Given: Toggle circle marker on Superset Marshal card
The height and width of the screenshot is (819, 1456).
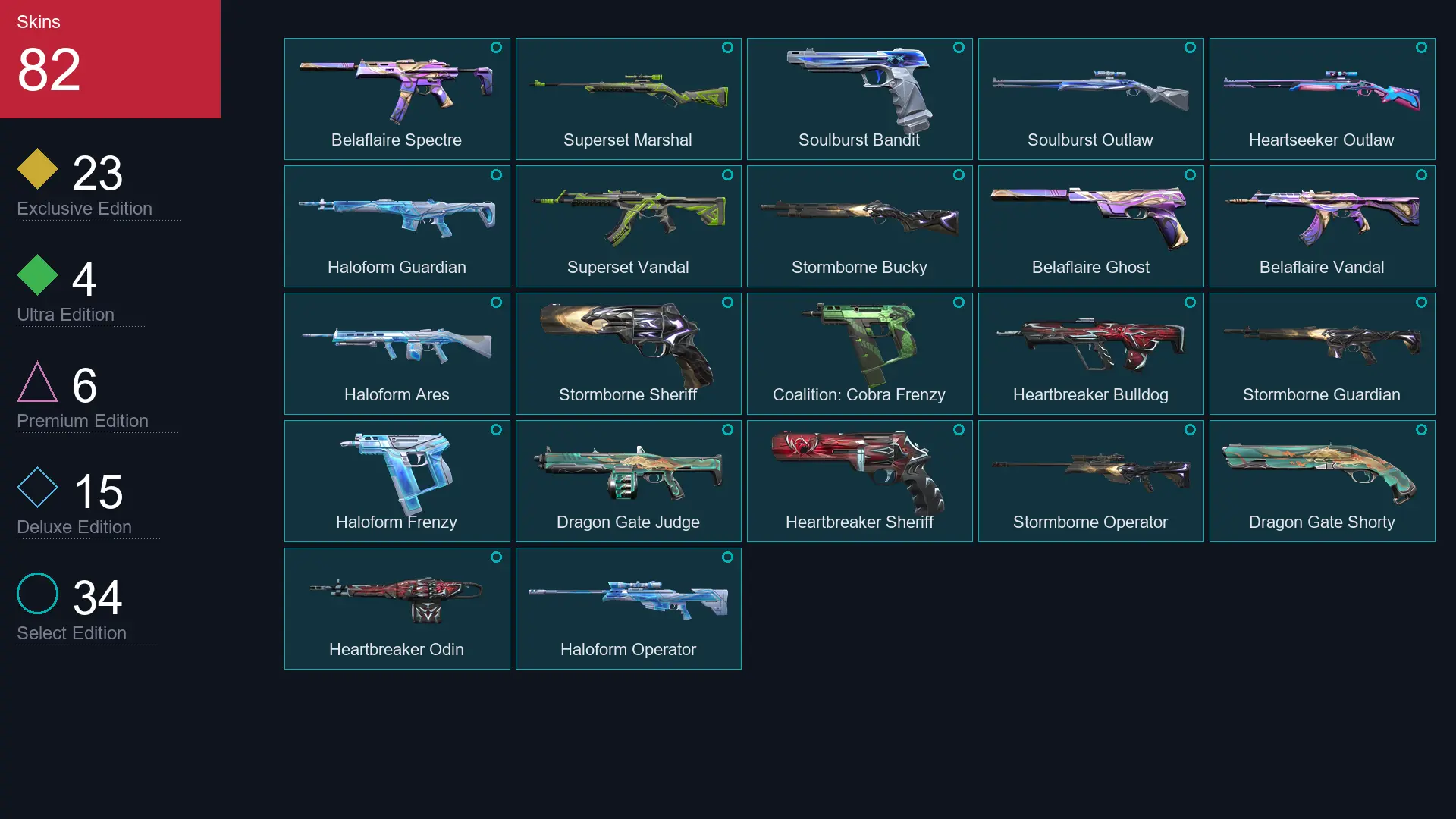Looking at the screenshot, I should [727, 47].
